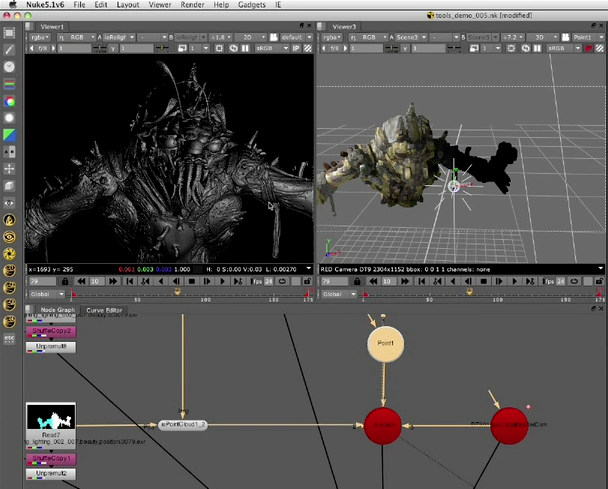Switch to the Curve Editor tab
This screenshot has height=489, width=608.
(x=104, y=310)
